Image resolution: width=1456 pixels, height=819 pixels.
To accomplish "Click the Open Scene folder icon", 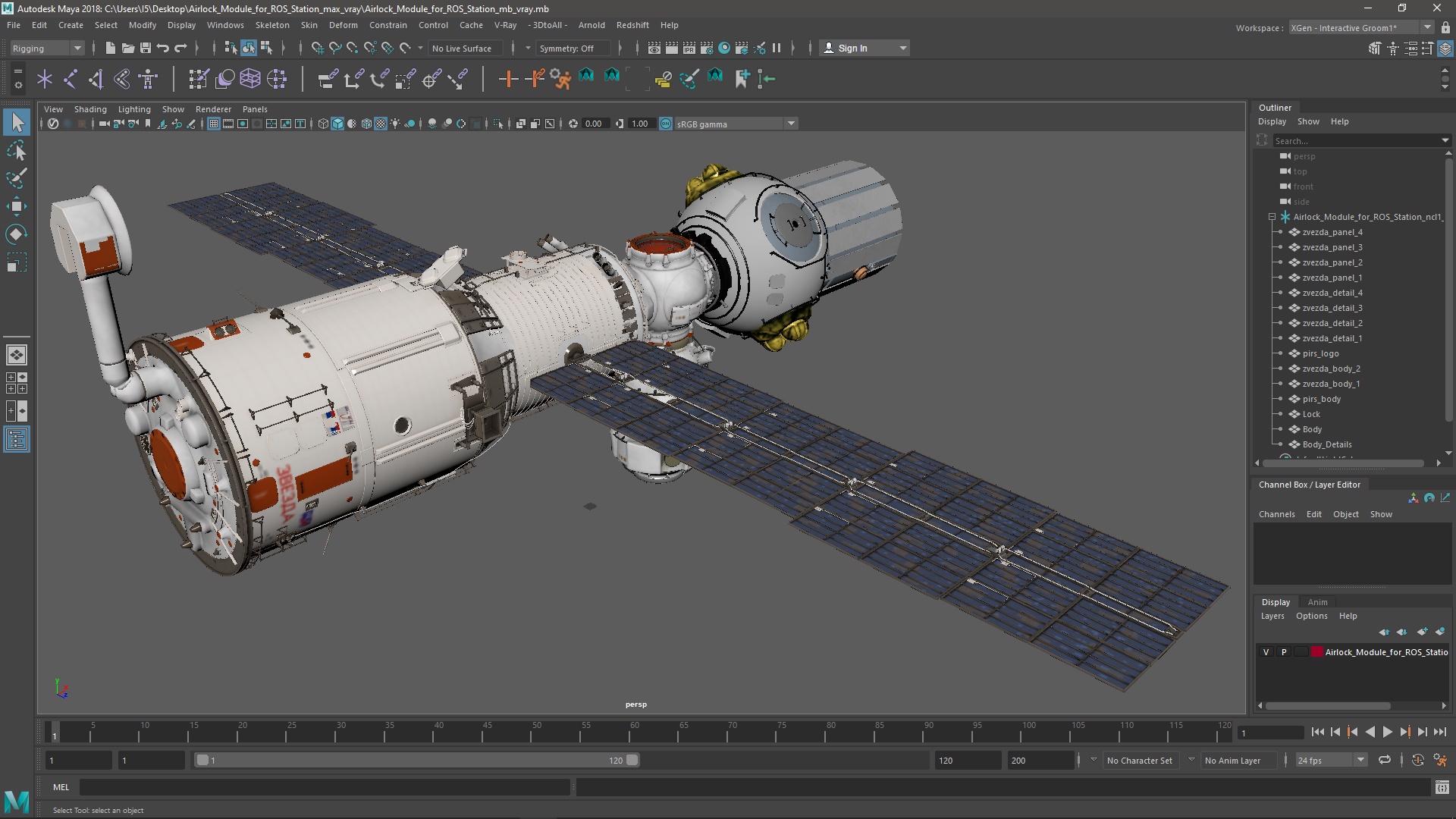I will pyautogui.click(x=128, y=48).
